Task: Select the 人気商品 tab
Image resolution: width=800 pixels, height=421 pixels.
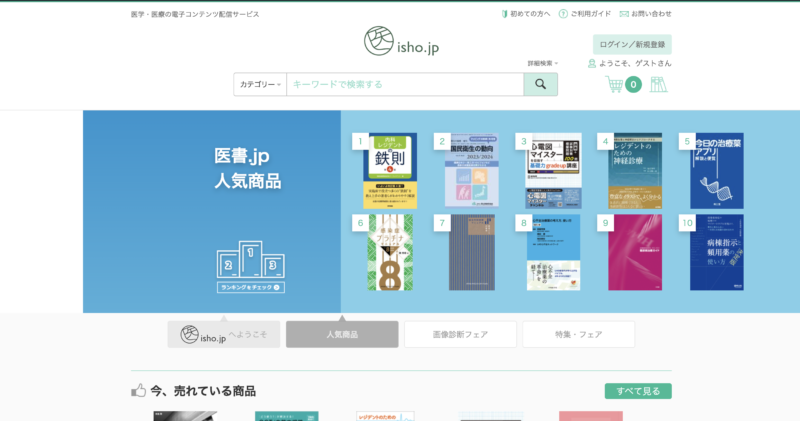Action: click(x=342, y=334)
